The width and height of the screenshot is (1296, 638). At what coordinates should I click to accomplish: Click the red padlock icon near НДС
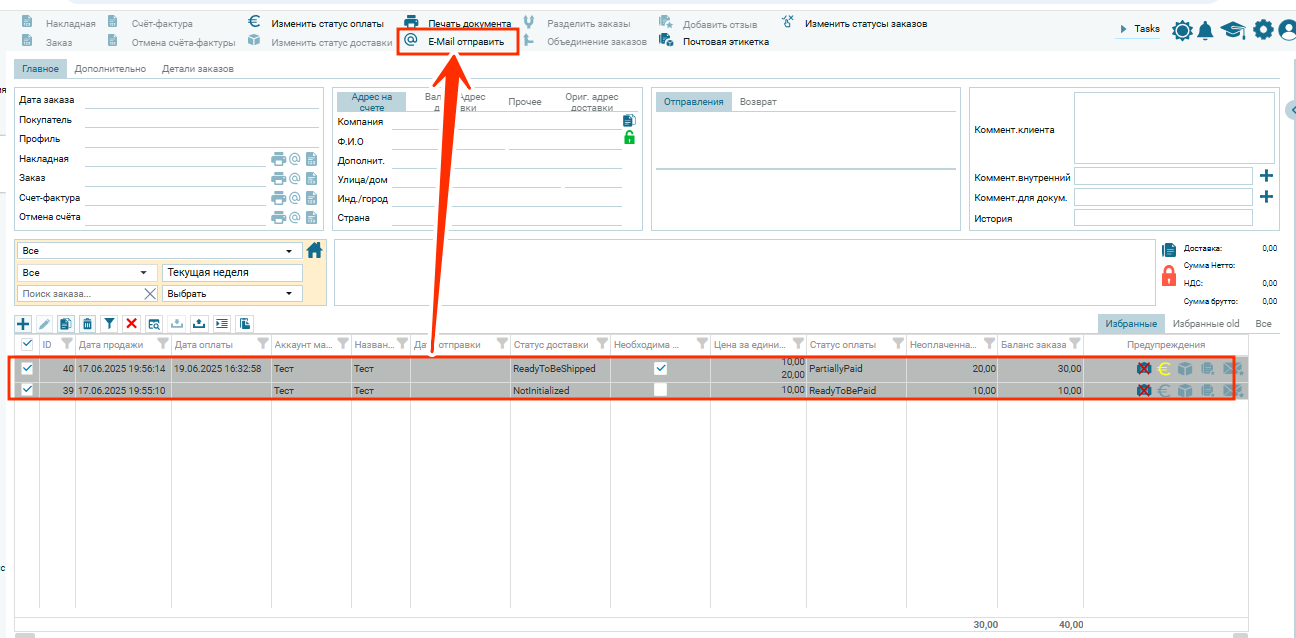tap(1168, 276)
